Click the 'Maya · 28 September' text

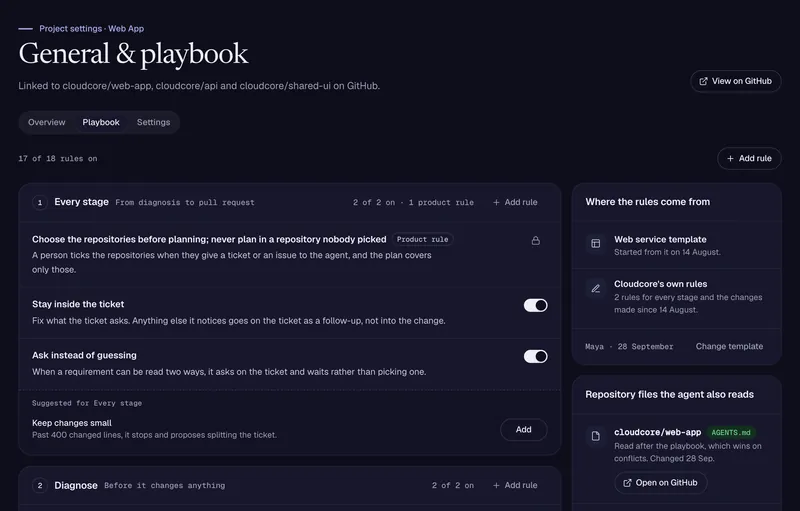(629, 346)
